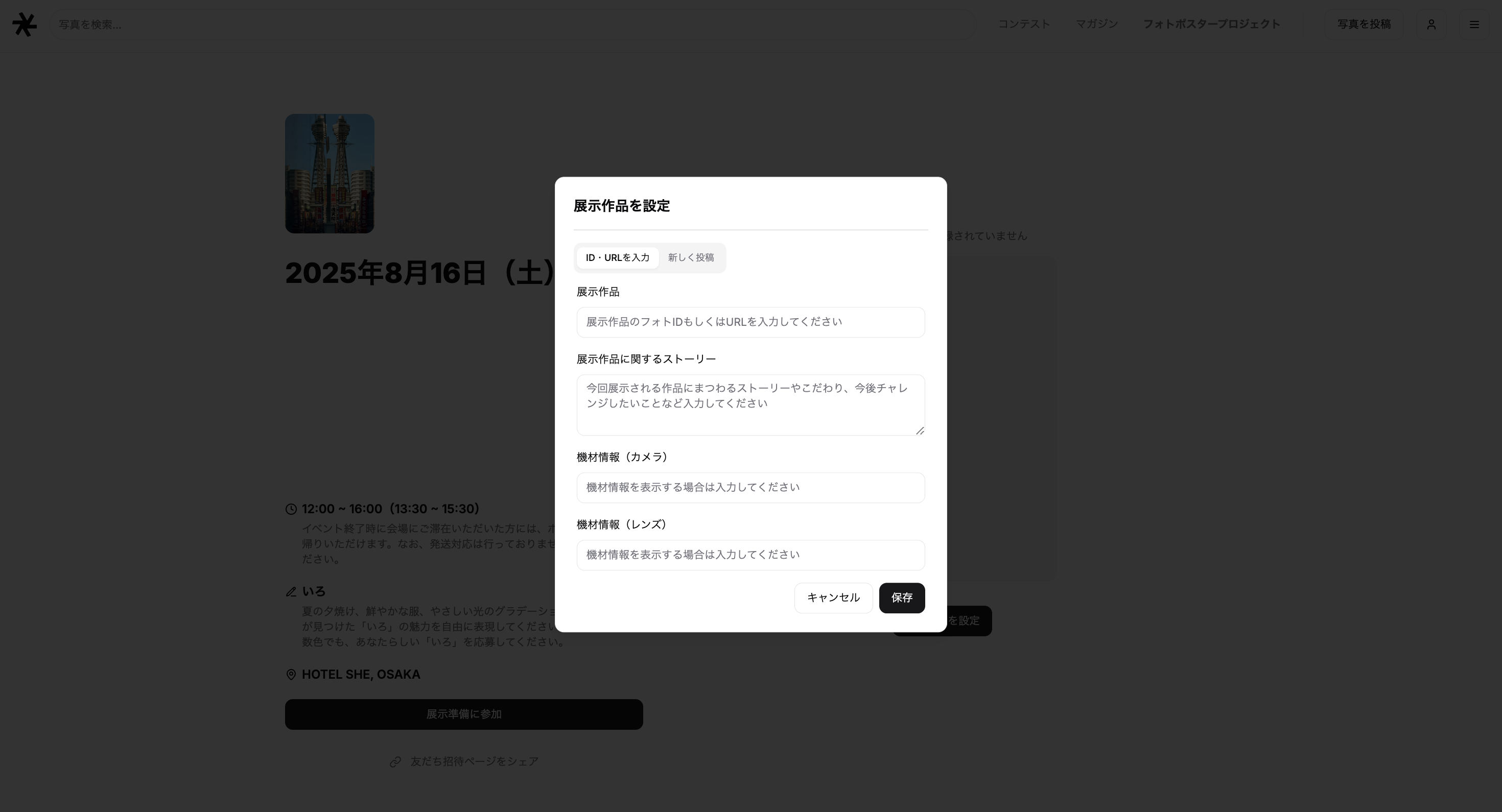Viewport: 1502px width, 812px height.
Task: Click the いろ theme heading
Action: point(314,592)
